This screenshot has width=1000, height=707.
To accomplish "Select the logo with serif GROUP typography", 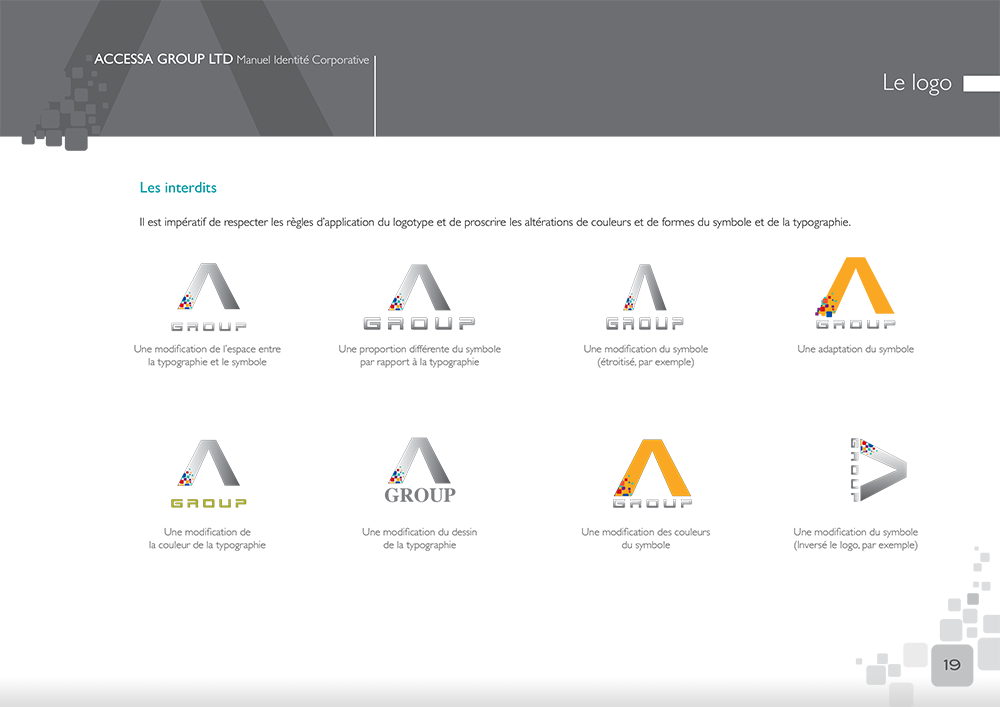I will click(x=420, y=471).
